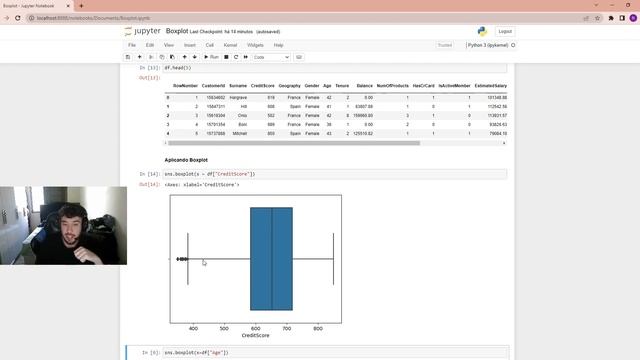Click the webcam overlay video
Image resolution: width=640 pixels, height=360 pixels.
coord(63,226)
